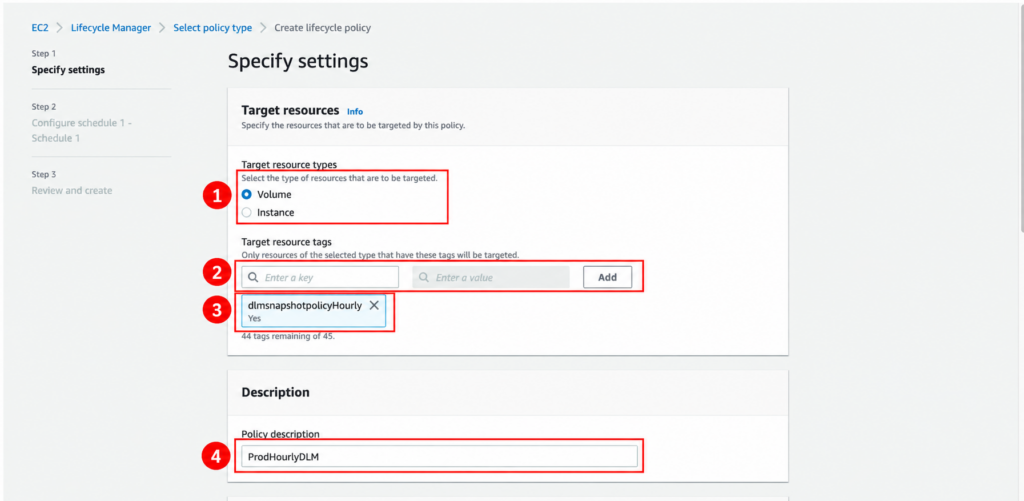This screenshot has width=1024, height=501.
Task: Click the search icon in value field
Action: [x=423, y=278]
